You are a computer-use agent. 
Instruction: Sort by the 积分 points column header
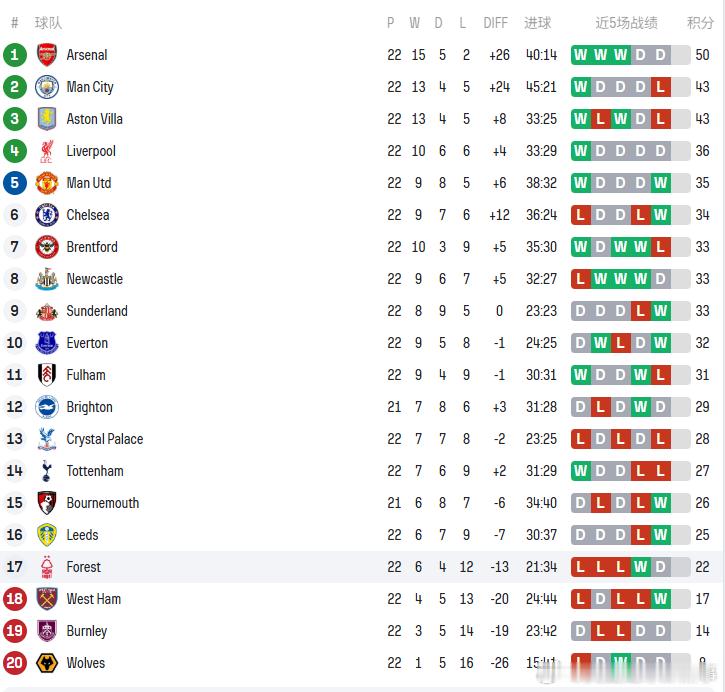(700, 23)
